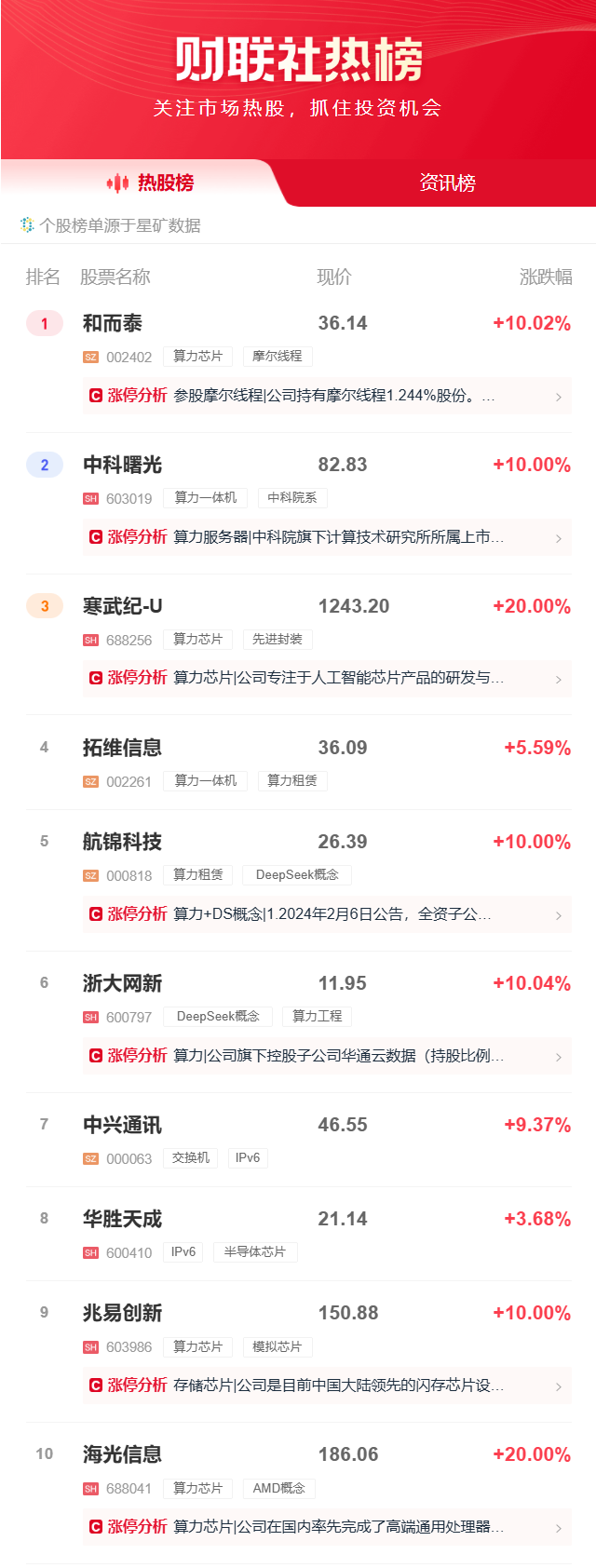The height and width of the screenshot is (1568, 596).
Task: Click the 星矿数据 source logo icon
Action: tap(27, 224)
